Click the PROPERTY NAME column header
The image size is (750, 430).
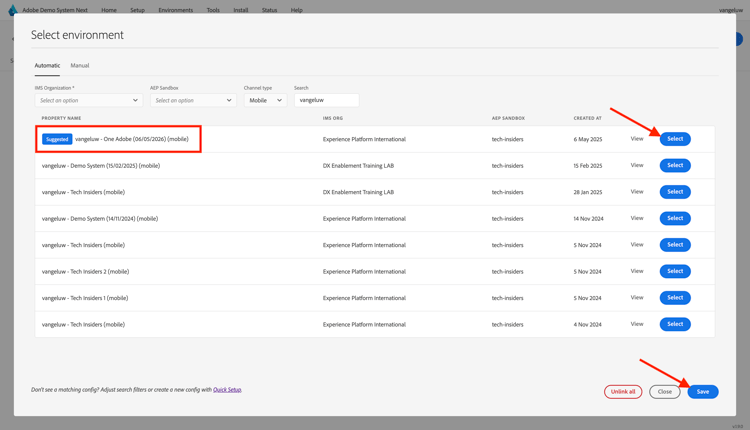tap(61, 118)
